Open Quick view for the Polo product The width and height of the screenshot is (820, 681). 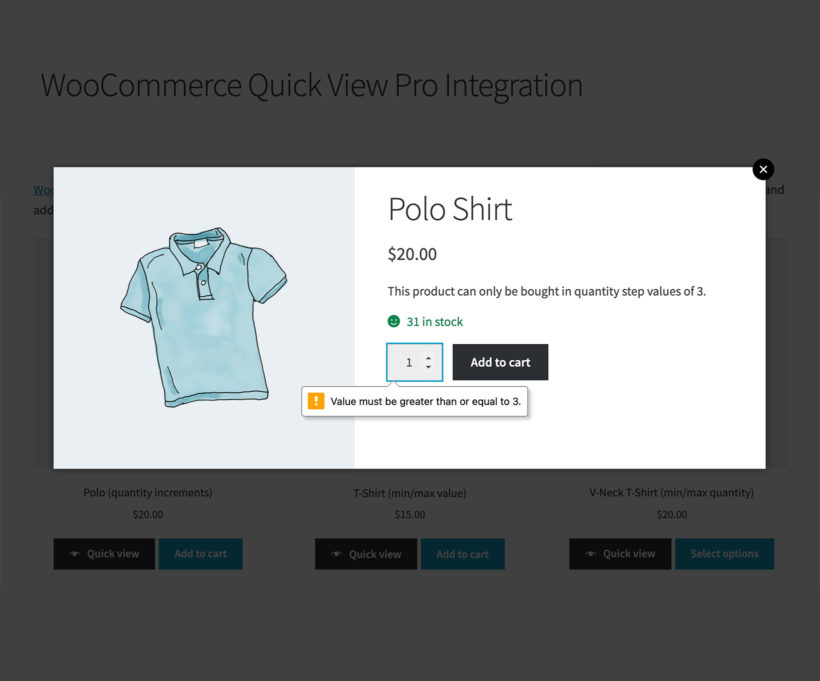click(104, 554)
